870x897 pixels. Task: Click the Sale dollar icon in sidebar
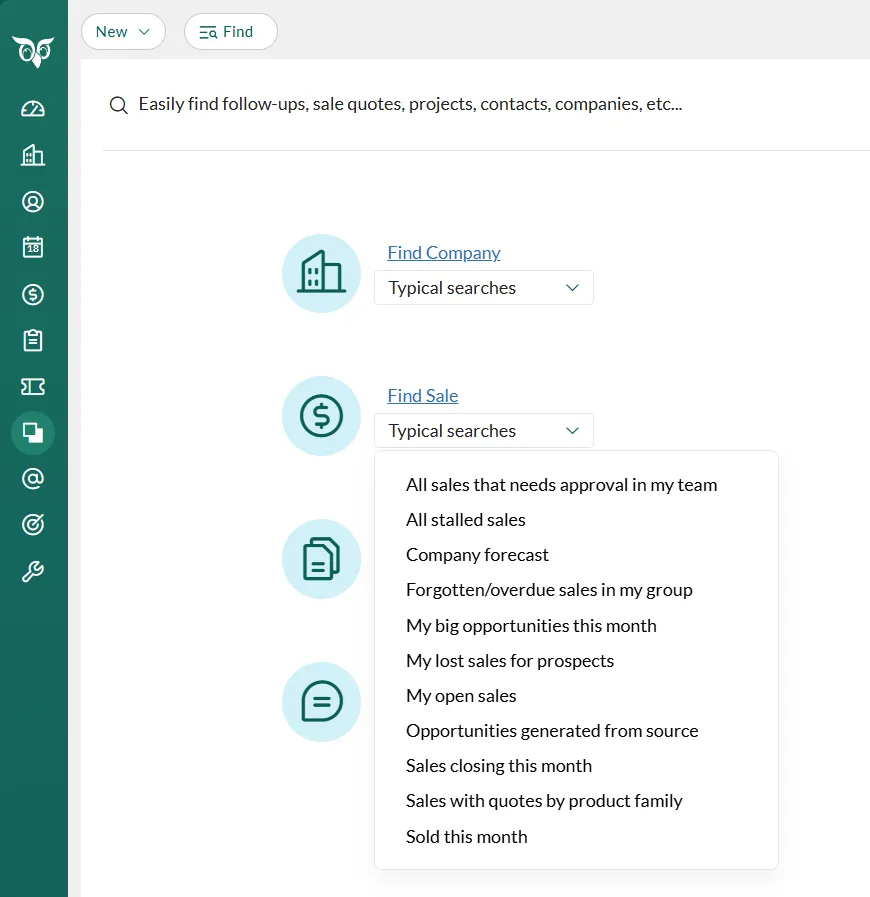point(33,294)
